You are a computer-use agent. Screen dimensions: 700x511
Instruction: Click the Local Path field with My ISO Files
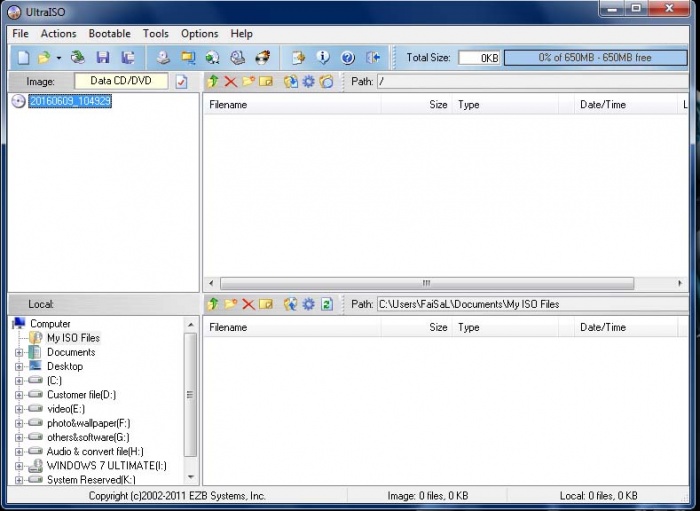(533, 304)
